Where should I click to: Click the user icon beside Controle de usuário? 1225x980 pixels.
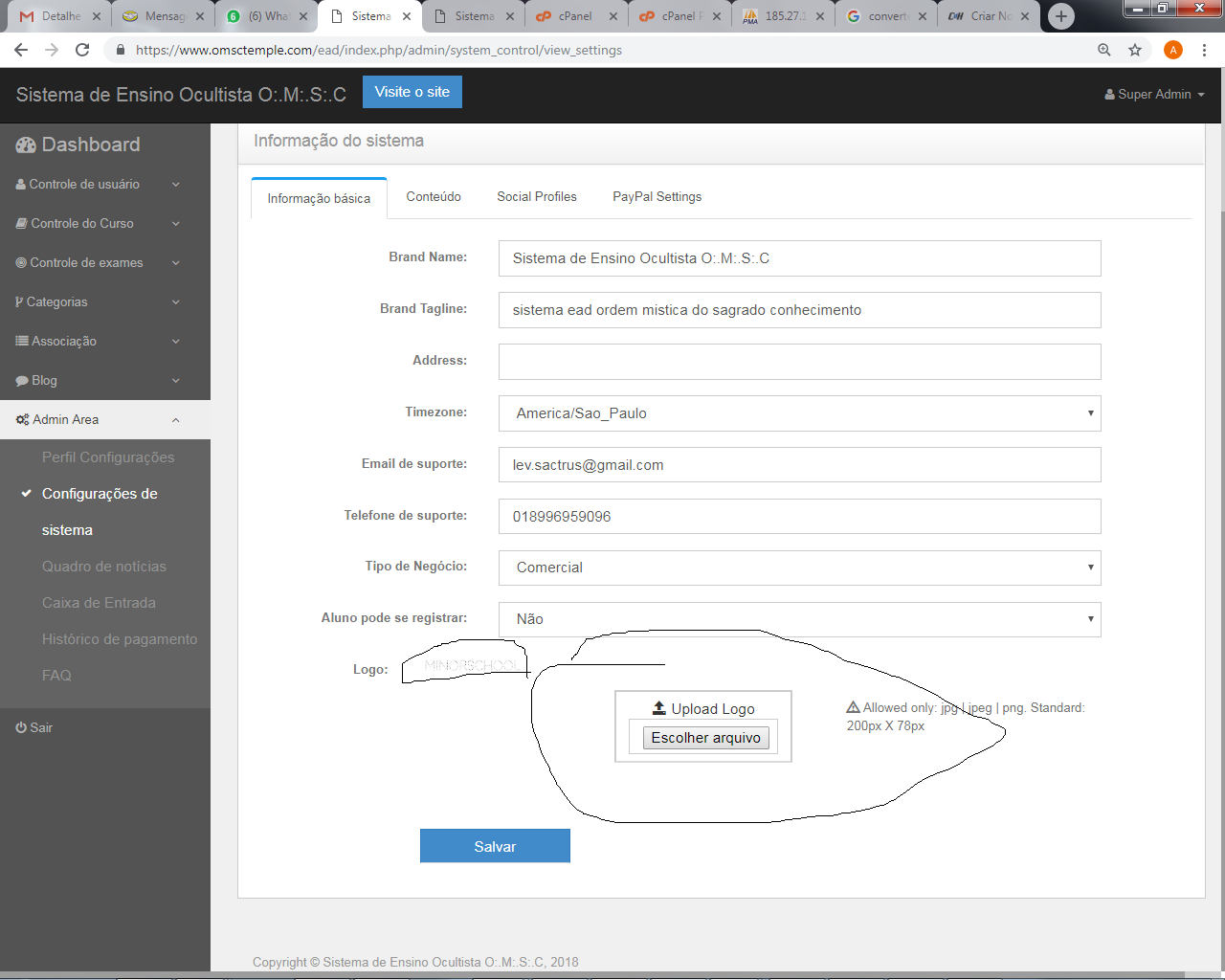21,184
